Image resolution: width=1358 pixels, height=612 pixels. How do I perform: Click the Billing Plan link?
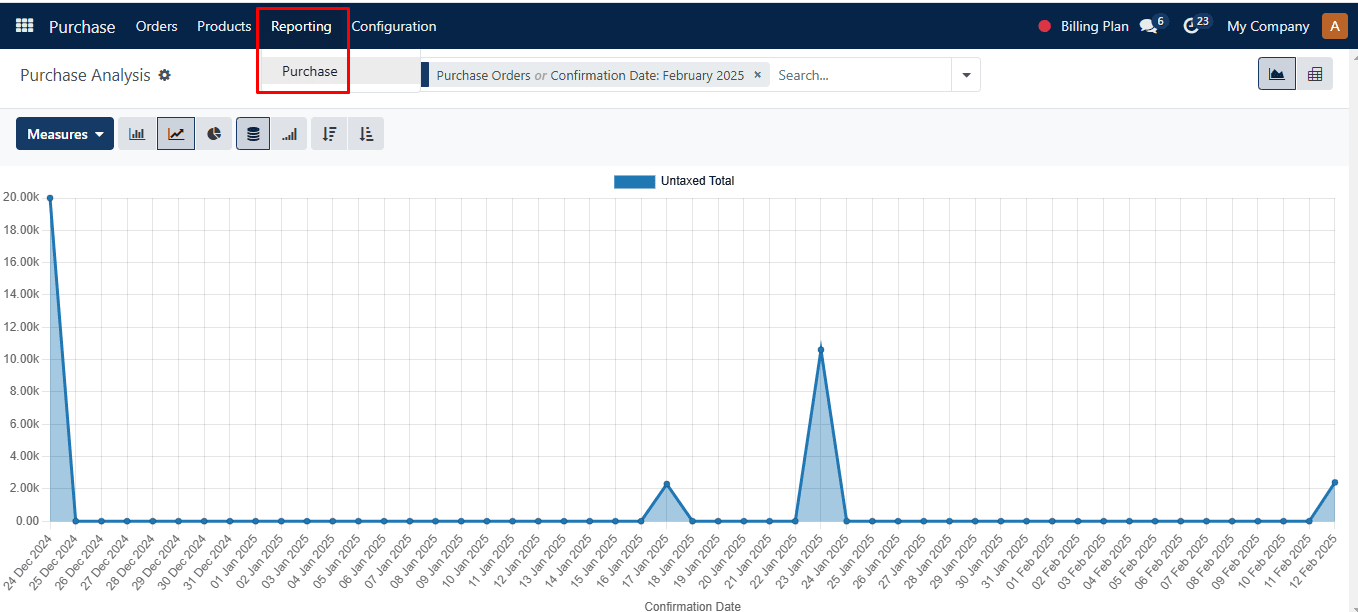pyautogui.click(x=1095, y=27)
